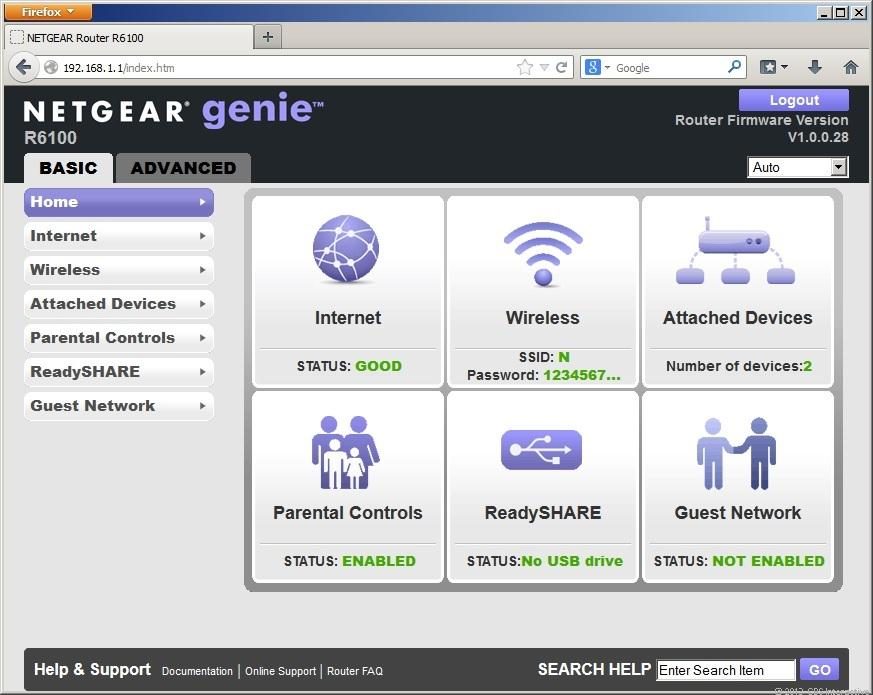Reload the page with the refresh icon

561,67
